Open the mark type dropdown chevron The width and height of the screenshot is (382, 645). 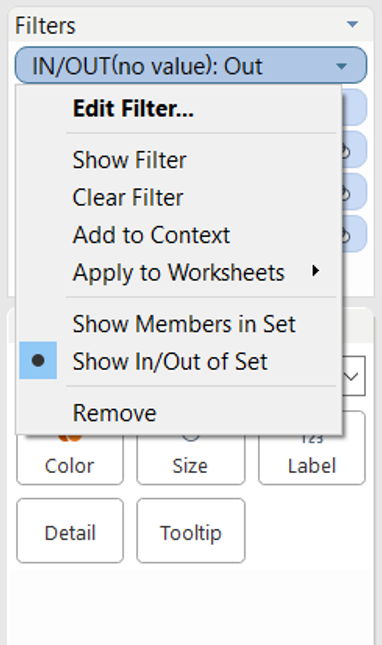tap(353, 376)
